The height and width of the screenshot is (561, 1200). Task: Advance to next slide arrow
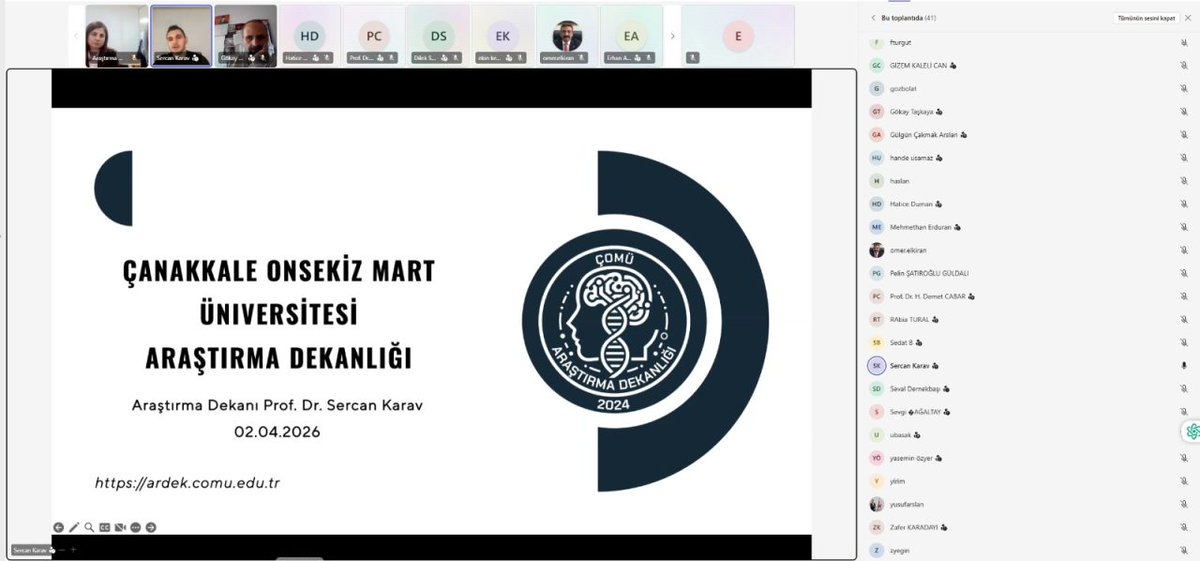151,527
